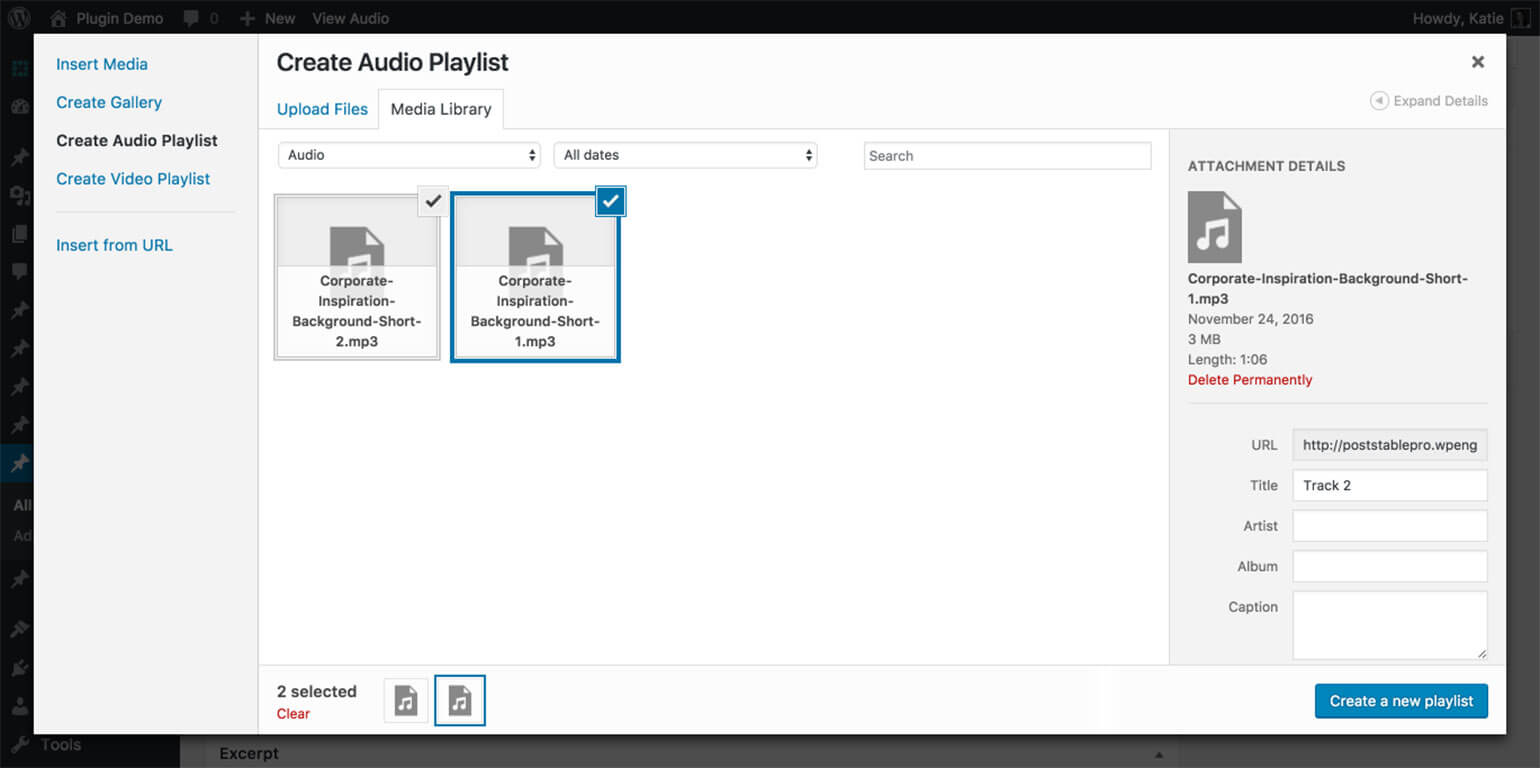Open the All dates filter dropdown
The width and height of the screenshot is (1540, 768).
685,155
